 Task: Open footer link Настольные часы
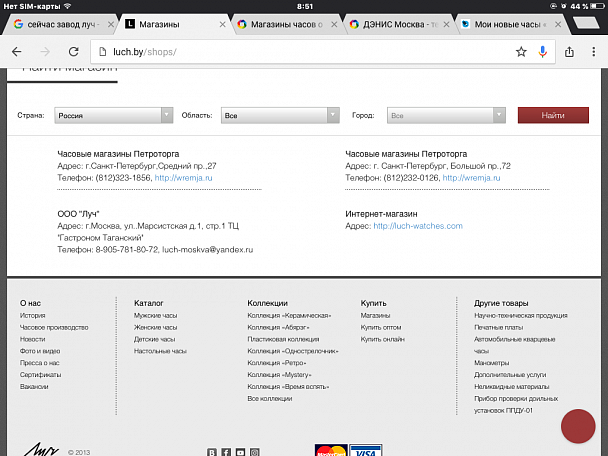pyautogui.click(x=160, y=351)
